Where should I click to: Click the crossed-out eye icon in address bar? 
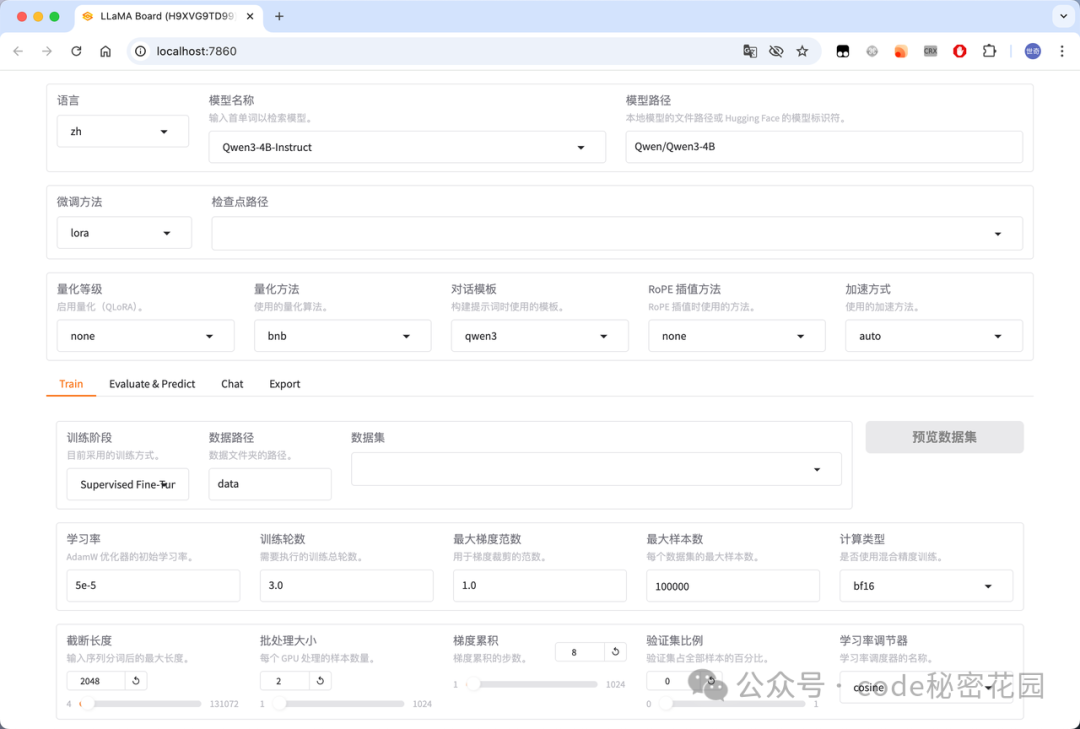pyautogui.click(x=776, y=51)
